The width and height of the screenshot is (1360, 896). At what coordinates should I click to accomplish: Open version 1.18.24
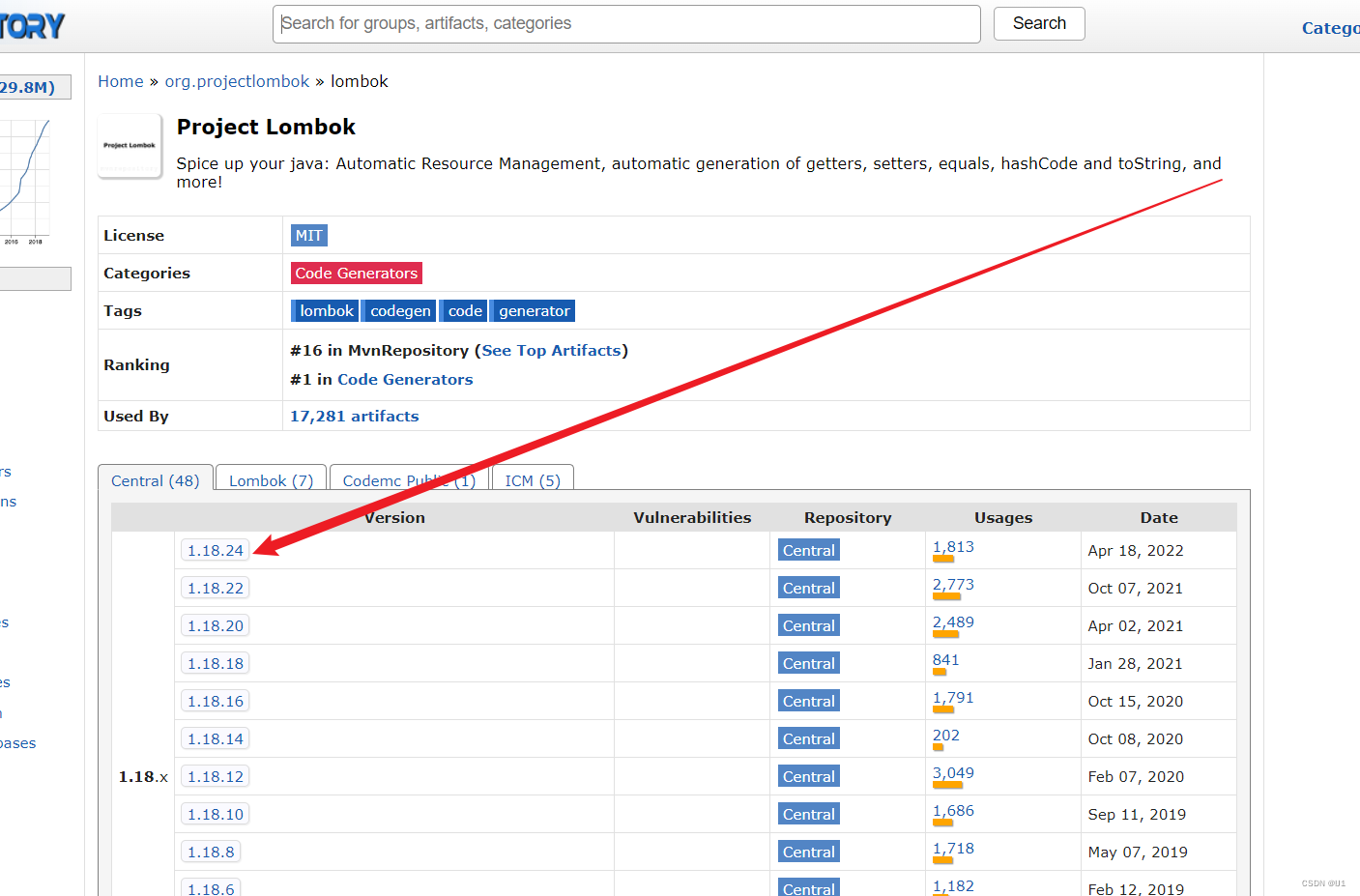[216, 550]
